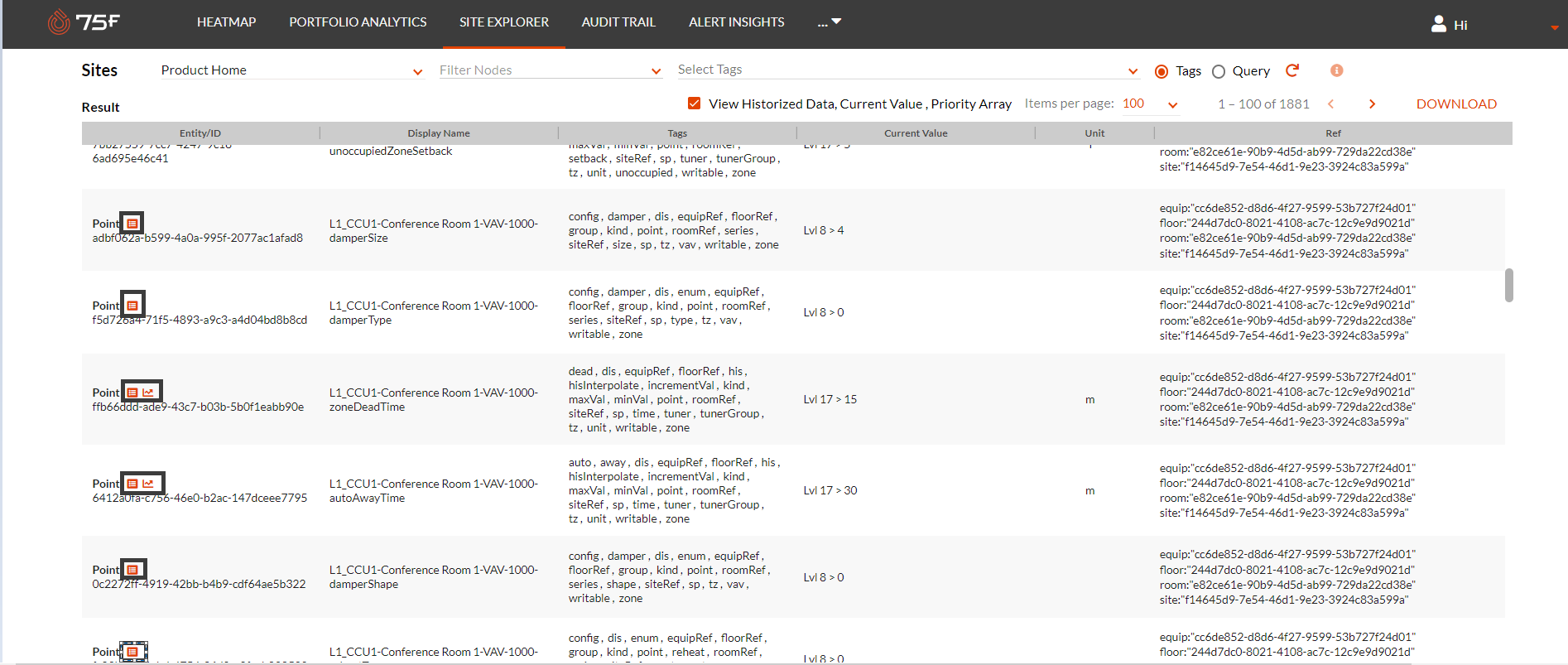Image resolution: width=1568 pixels, height=665 pixels.
Task: Open table icon for autoAwayTime point
Action: pyautogui.click(x=132, y=484)
